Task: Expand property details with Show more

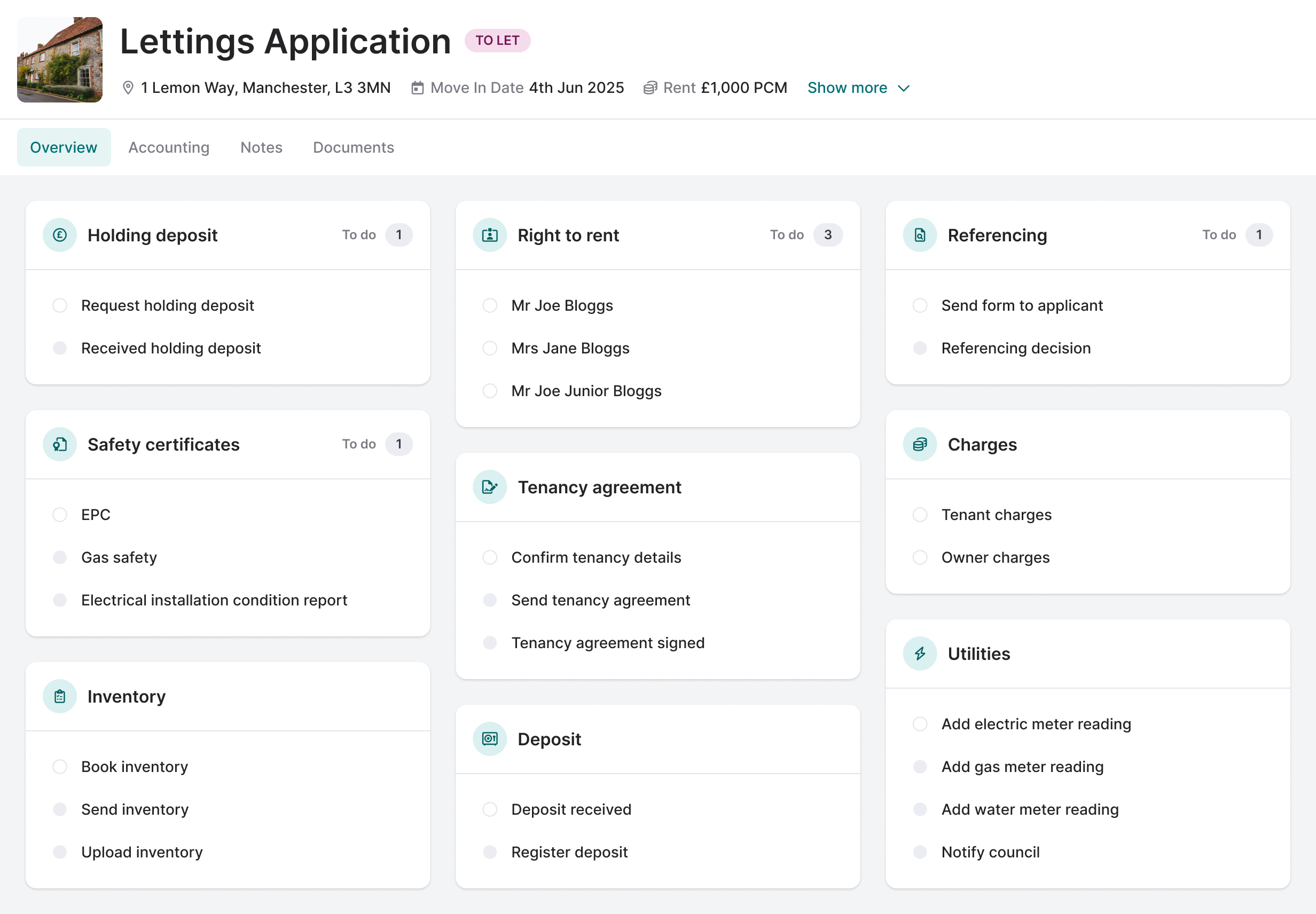Action: click(847, 88)
